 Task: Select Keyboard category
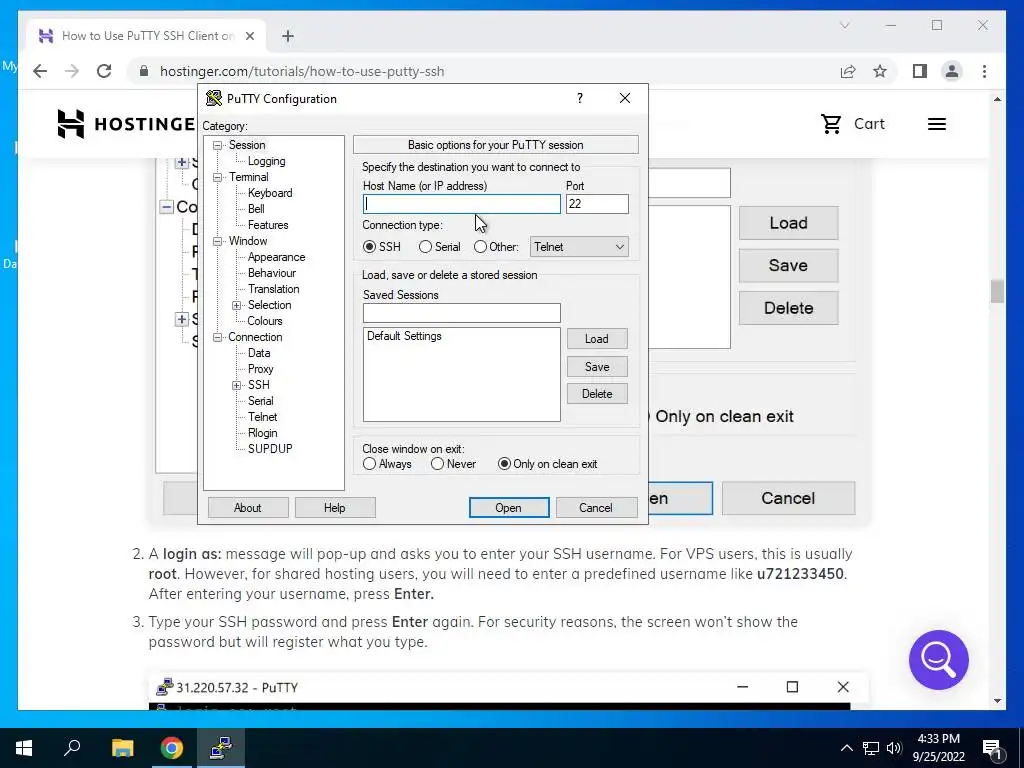[x=270, y=193]
